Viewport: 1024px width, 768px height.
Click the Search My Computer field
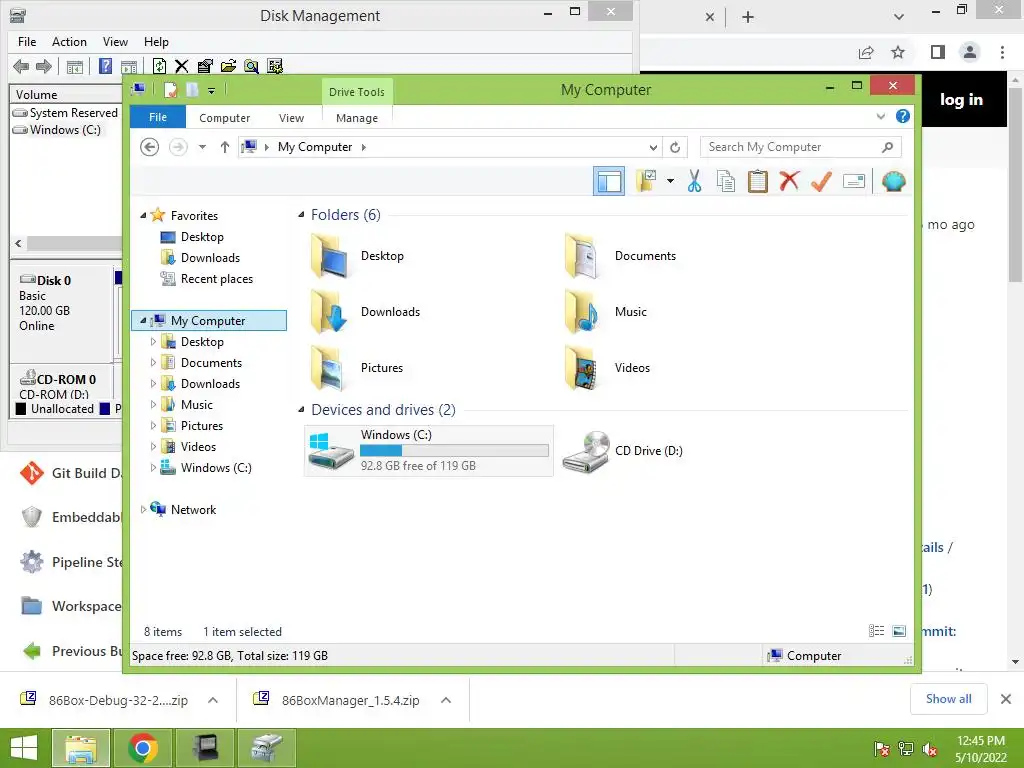[801, 147]
